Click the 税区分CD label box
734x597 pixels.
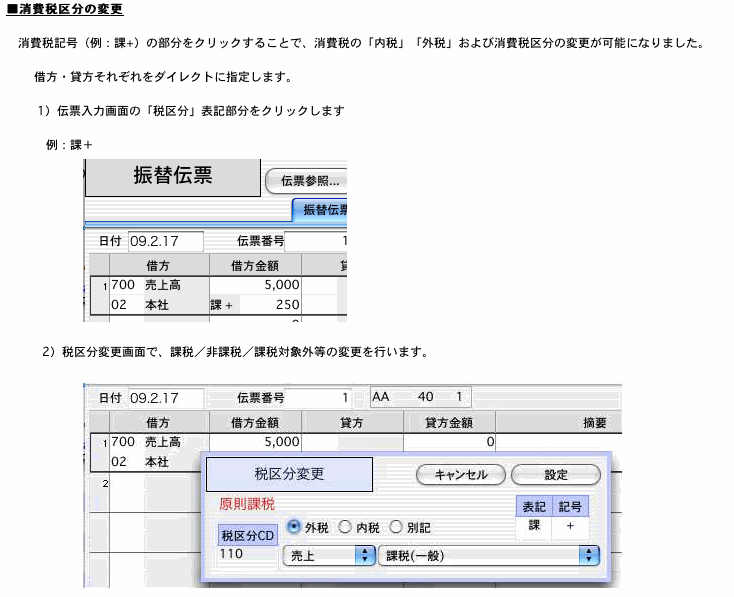(246, 534)
